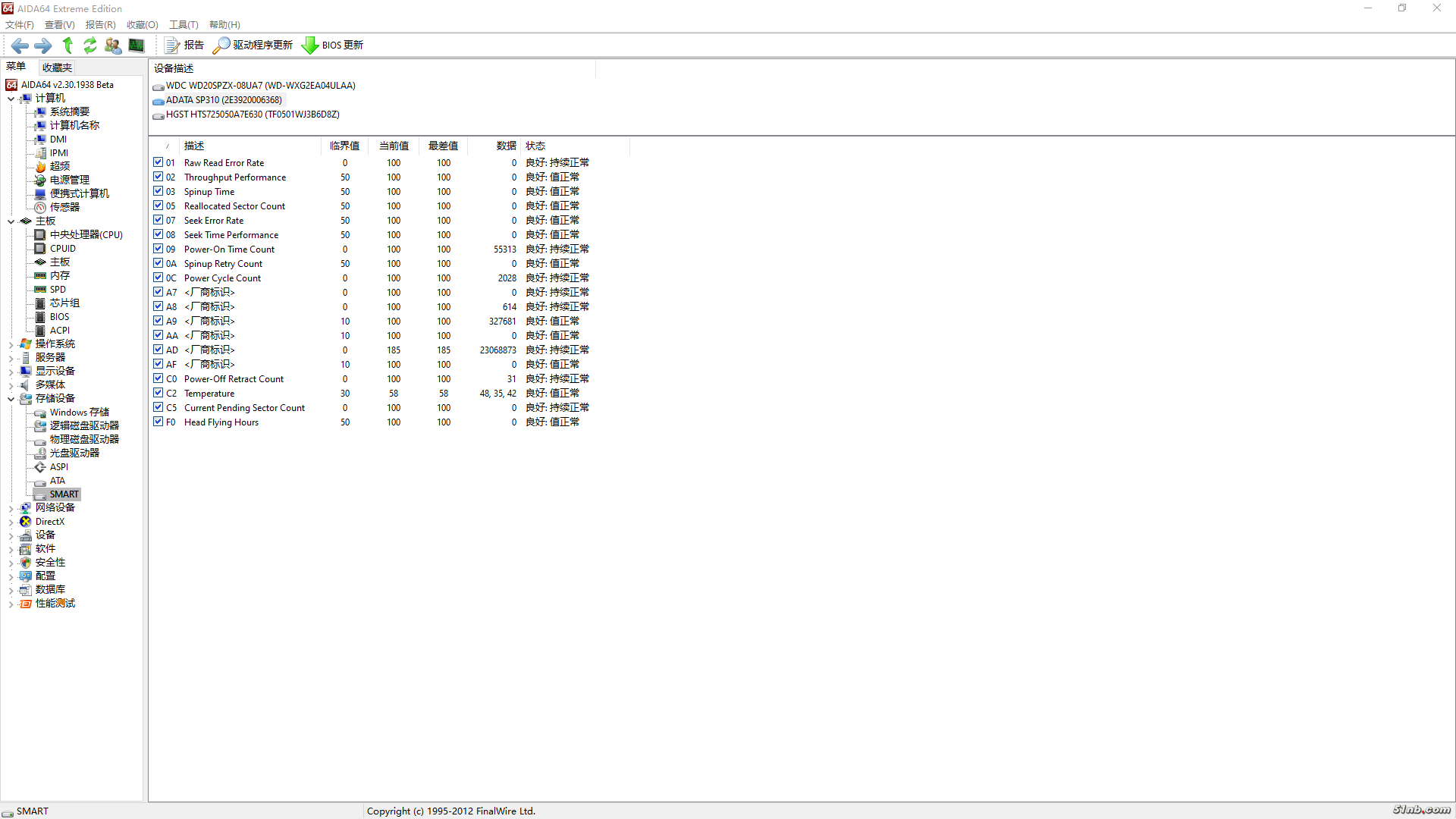Click the Refresh toolbar icon
This screenshot has width=1456, height=819.
90,45
